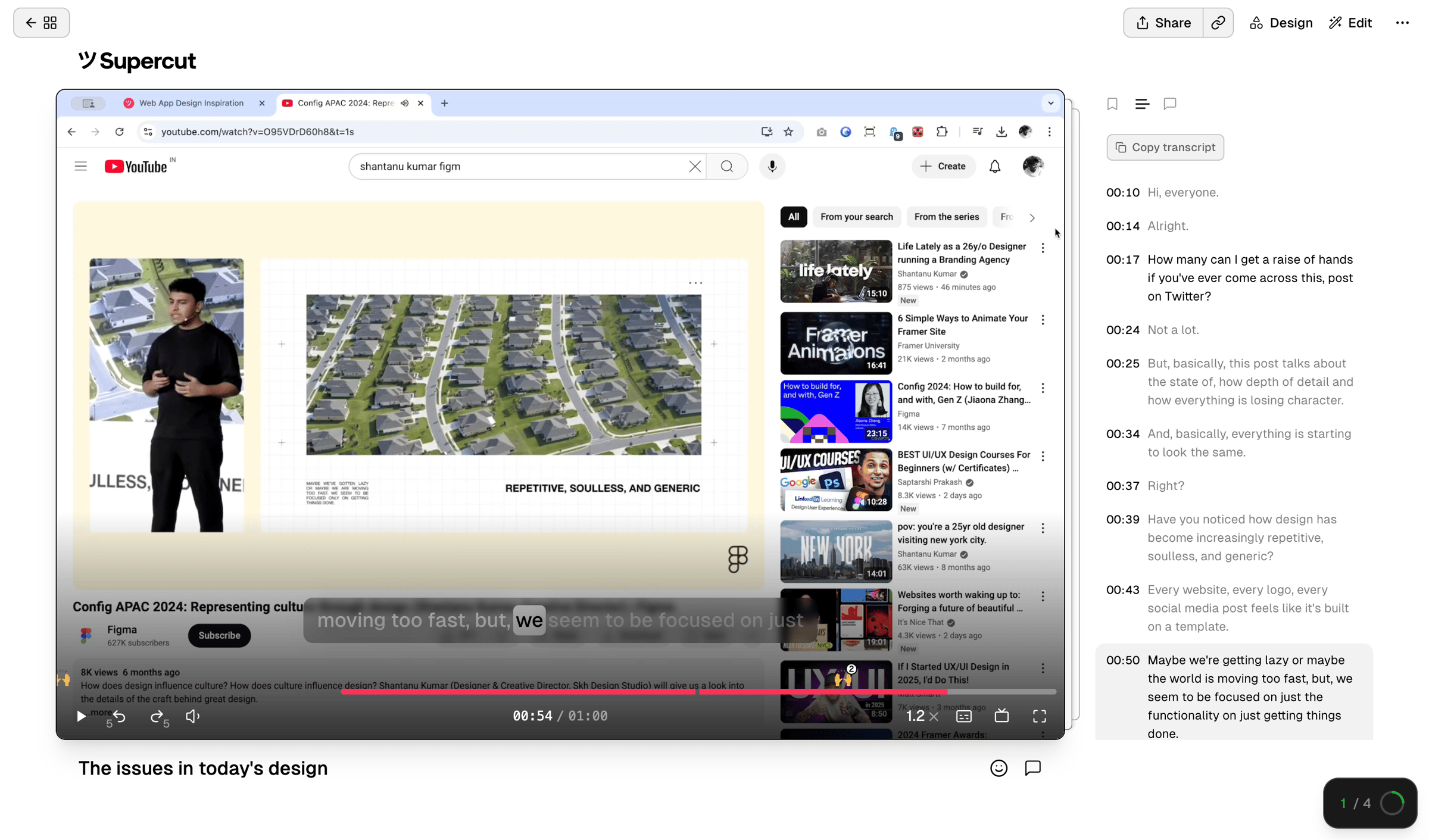
Task: Click the 00:54 / 01:00 time display
Action: coord(560,716)
